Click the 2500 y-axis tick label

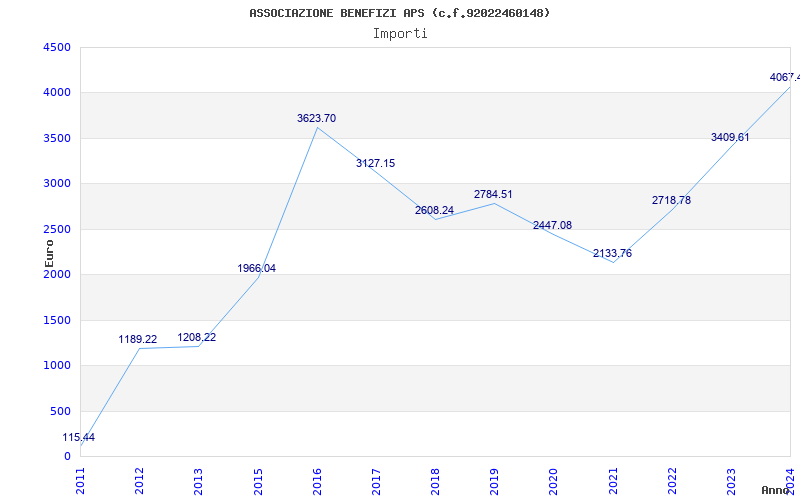tap(57, 229)
